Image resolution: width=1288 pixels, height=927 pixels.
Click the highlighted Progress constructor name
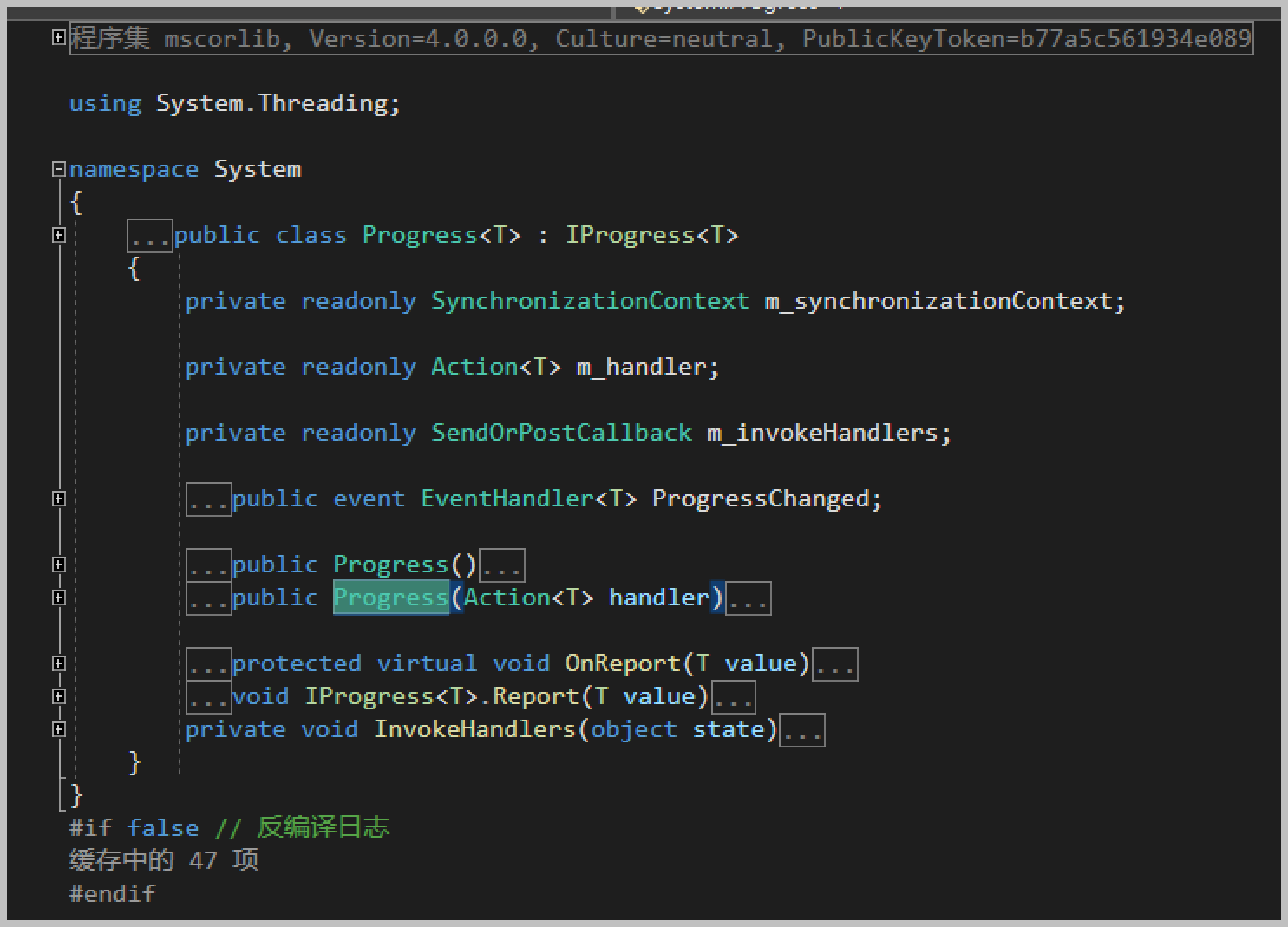coord(391,597)
